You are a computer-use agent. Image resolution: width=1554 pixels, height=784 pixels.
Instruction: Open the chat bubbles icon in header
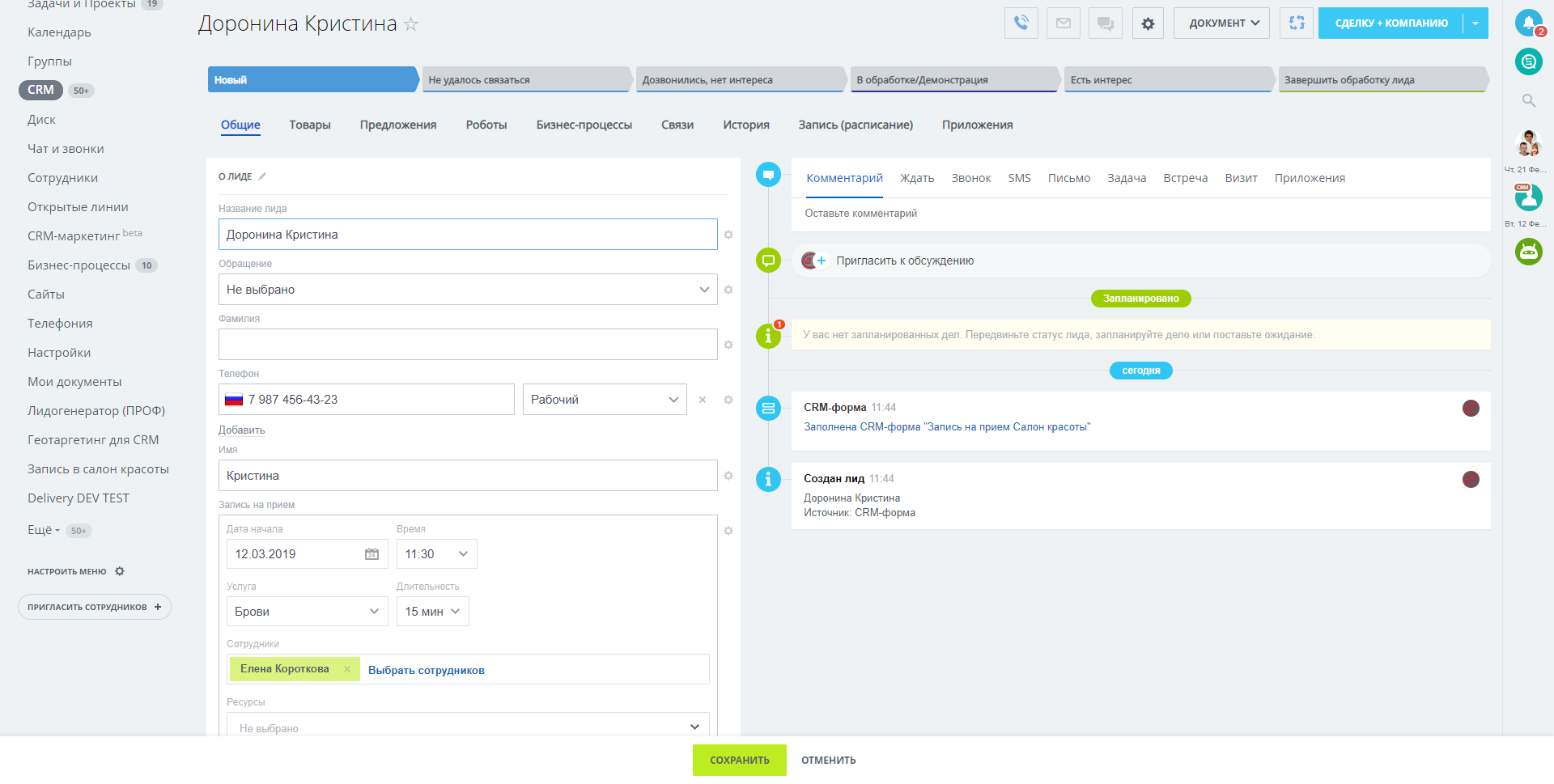1106,23
